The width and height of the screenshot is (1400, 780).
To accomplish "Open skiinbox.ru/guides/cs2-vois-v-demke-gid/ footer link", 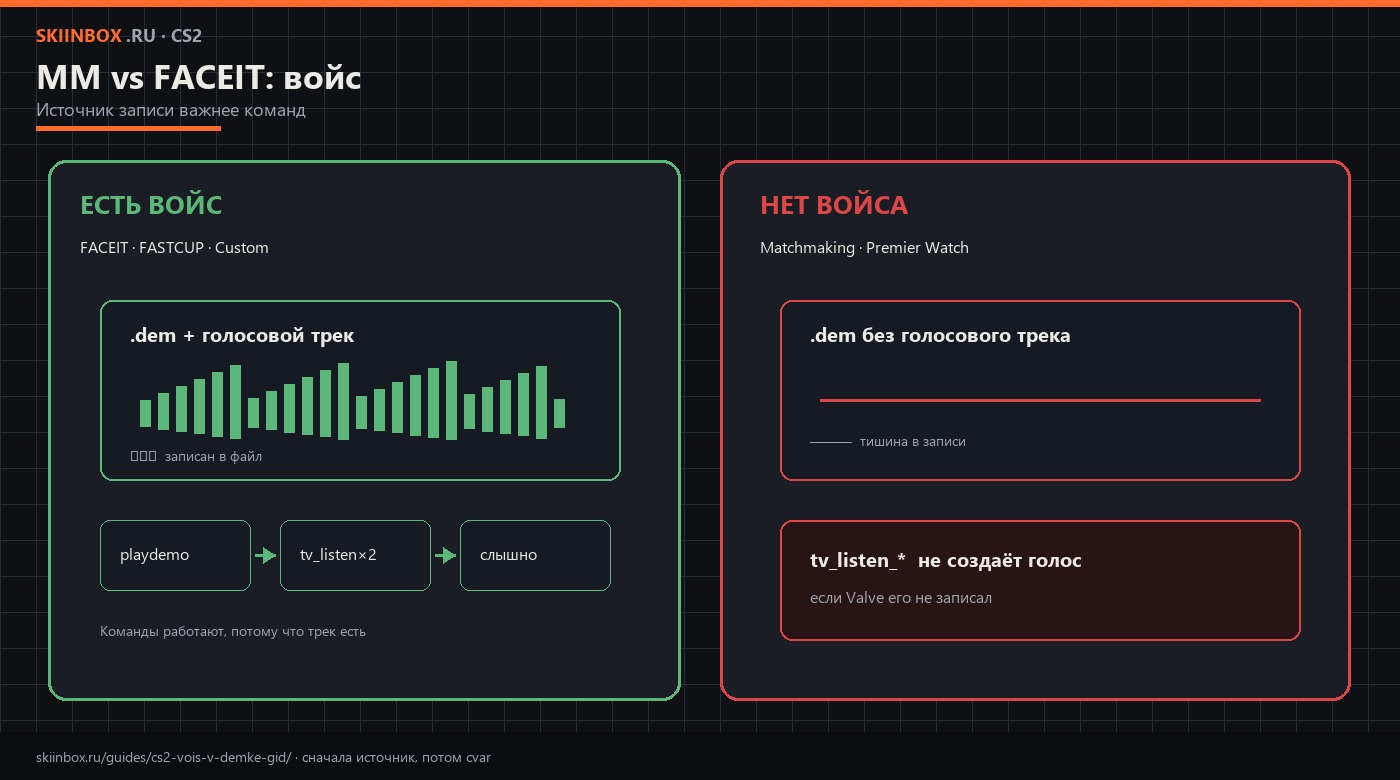I will (x=163, y=758).
